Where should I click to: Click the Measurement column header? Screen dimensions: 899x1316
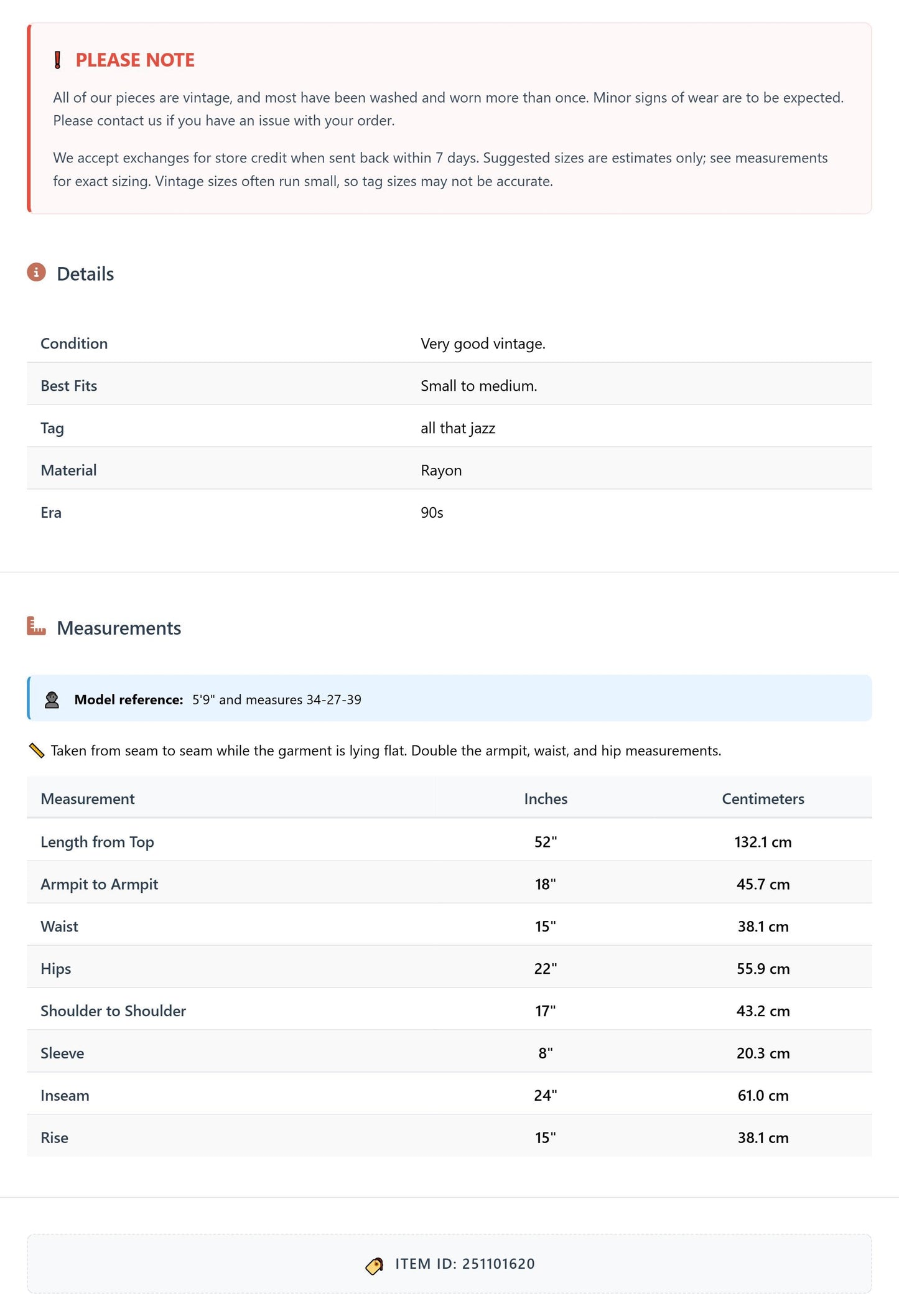88,799
